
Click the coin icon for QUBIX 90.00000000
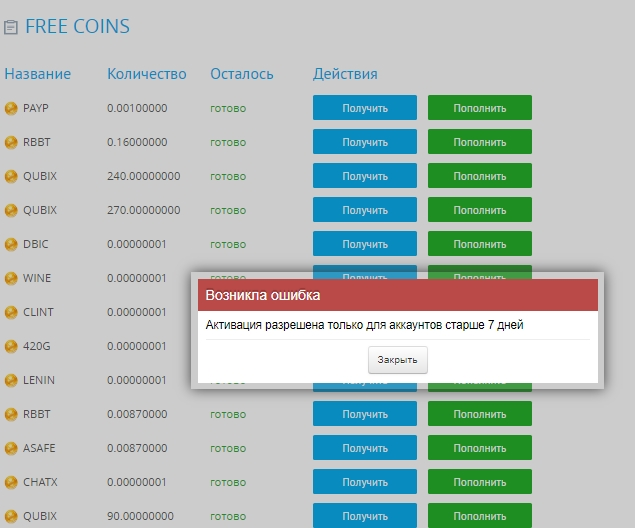click(x=11, y=516)
